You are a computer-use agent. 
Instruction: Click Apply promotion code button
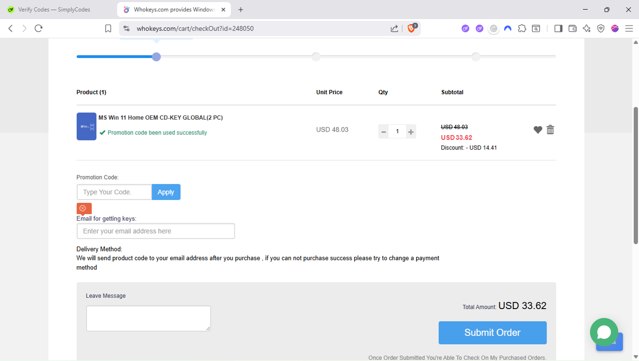[166, 192]
